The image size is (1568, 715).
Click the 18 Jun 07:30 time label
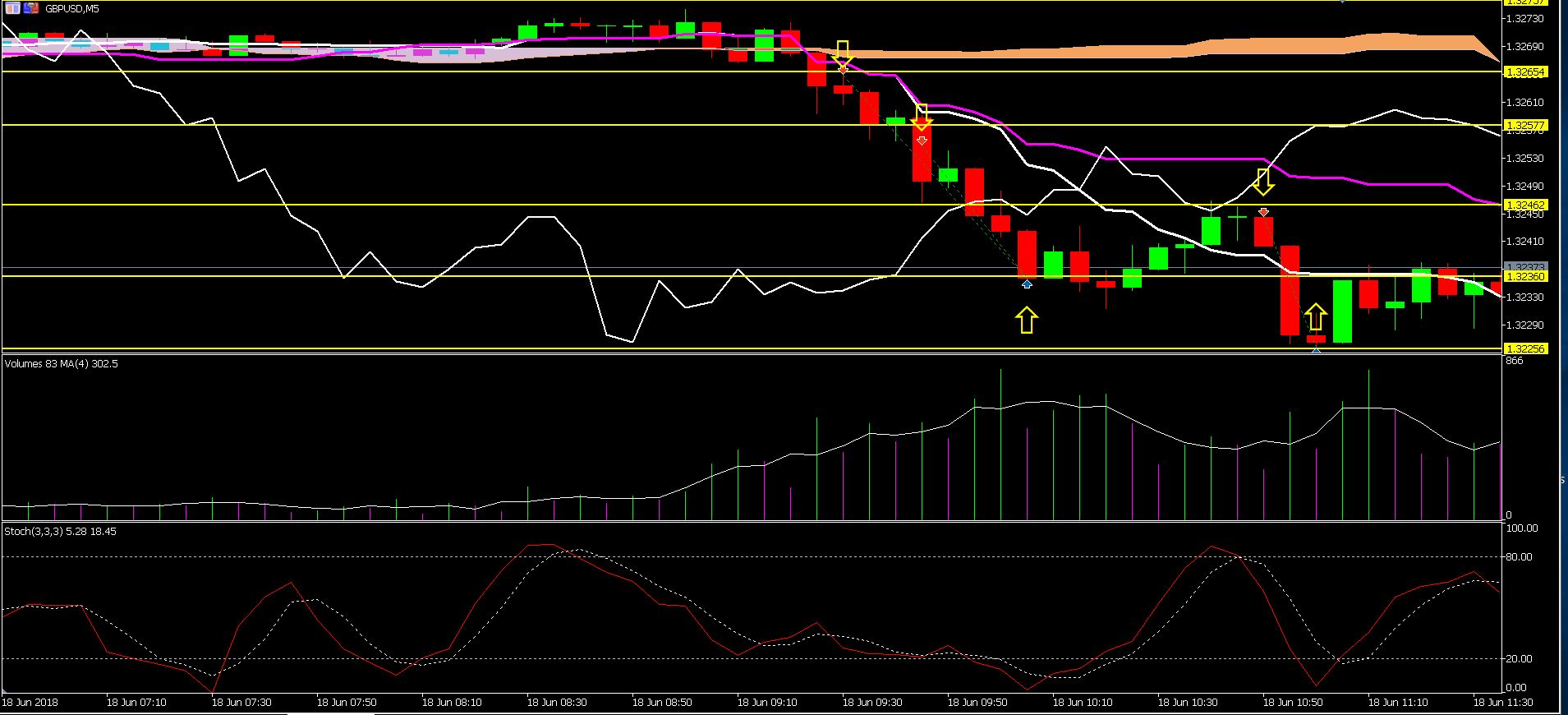(241, 703)
